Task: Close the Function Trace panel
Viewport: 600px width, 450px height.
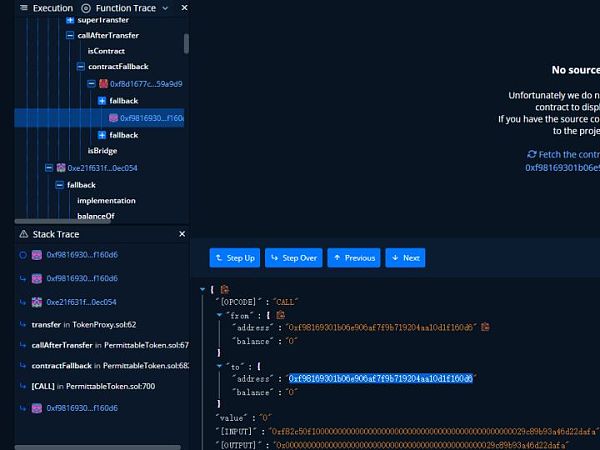Action: [x=182, y=8]
